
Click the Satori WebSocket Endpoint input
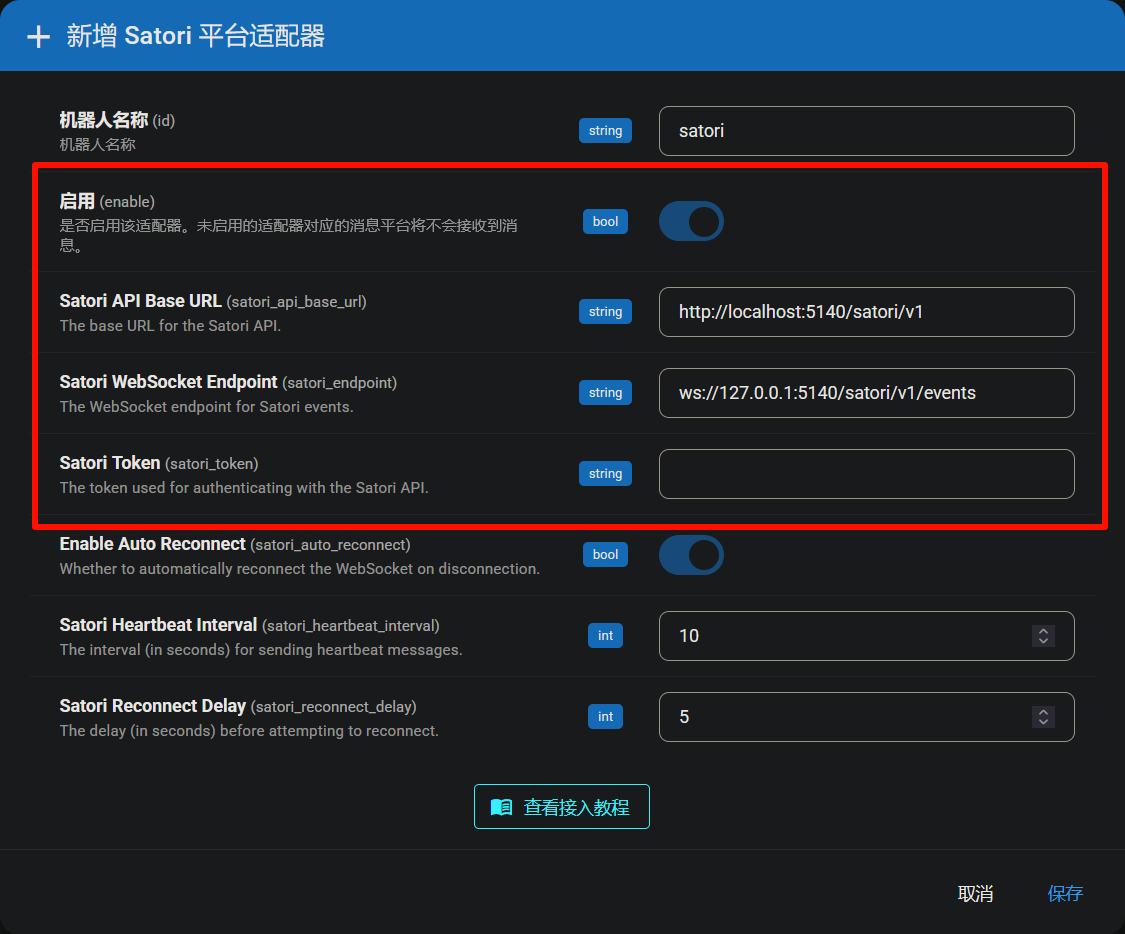tap(867, 393)
